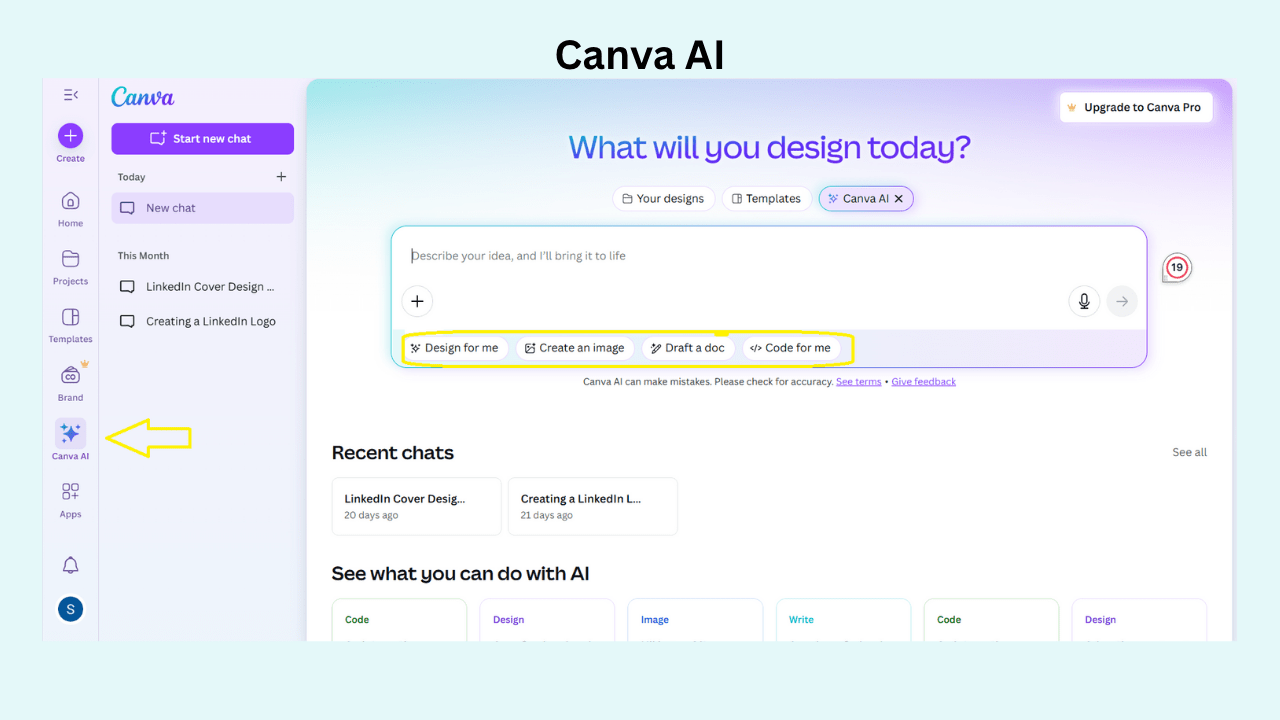
Task: Remove the Canva AI filter chip
Action: [x=899, y=198]
